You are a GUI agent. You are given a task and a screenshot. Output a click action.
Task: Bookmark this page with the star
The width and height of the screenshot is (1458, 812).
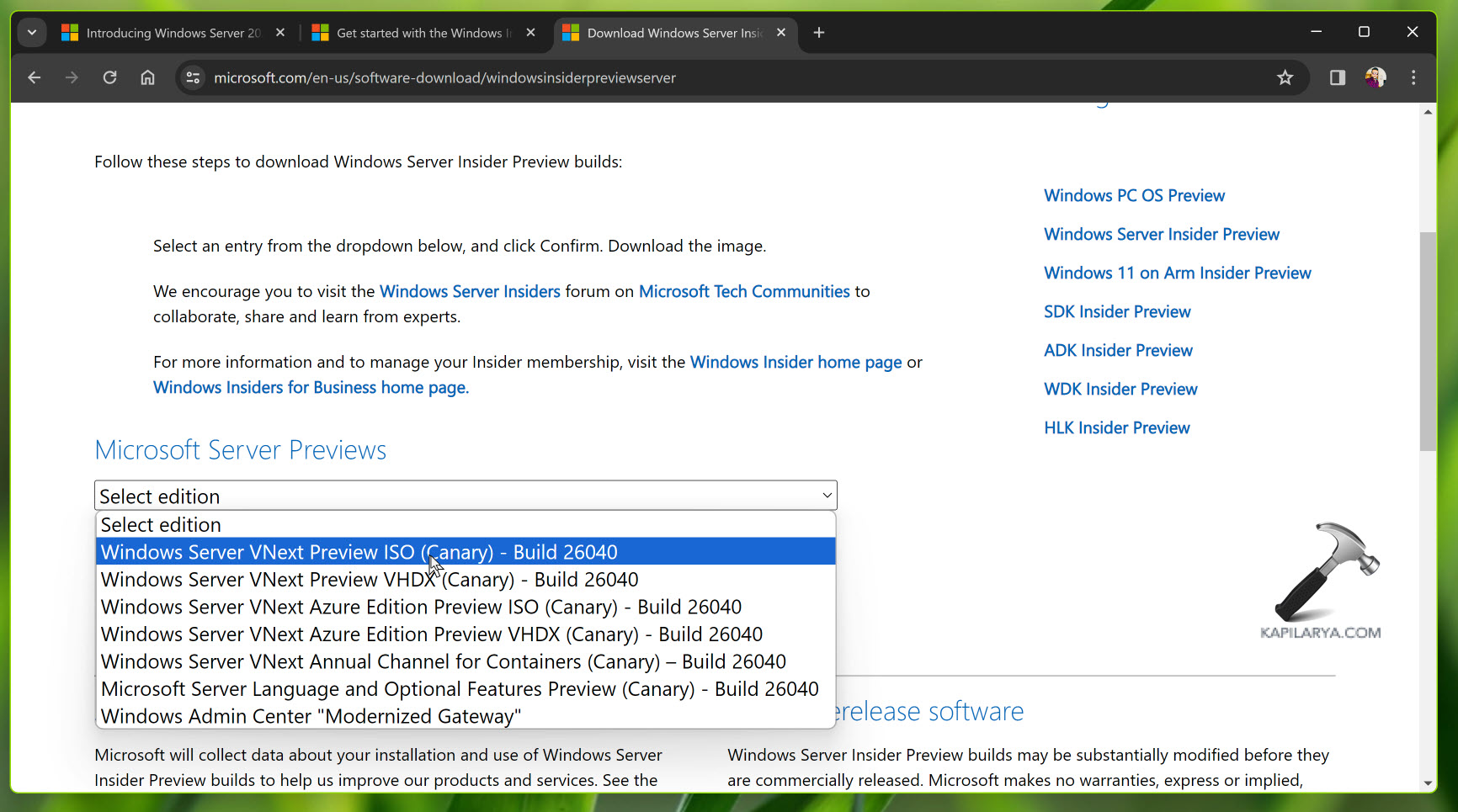[x=1285, y=77]
